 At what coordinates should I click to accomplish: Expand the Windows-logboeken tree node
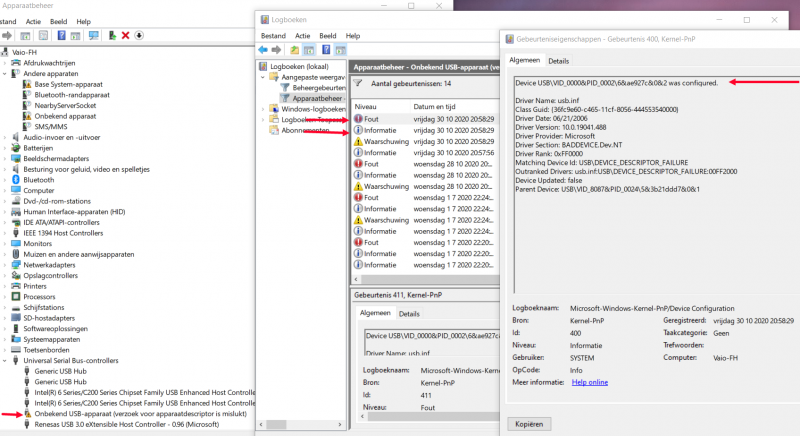(264, 109)
